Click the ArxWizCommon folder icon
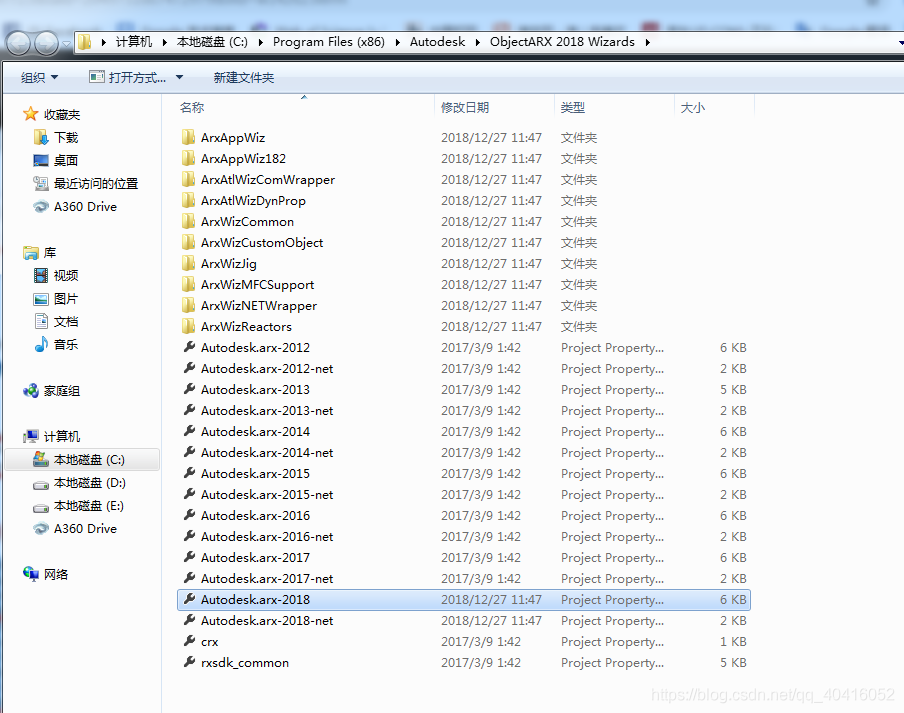The width and height of the screenshot is (904, 713). [x=189, y=221]
